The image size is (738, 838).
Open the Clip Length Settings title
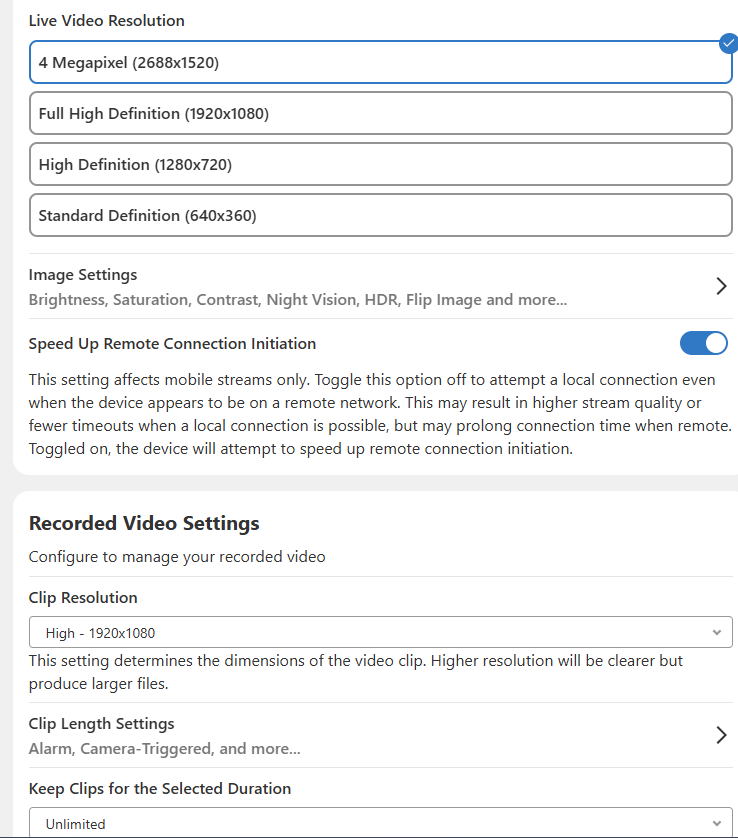click(x=101, y=723)
